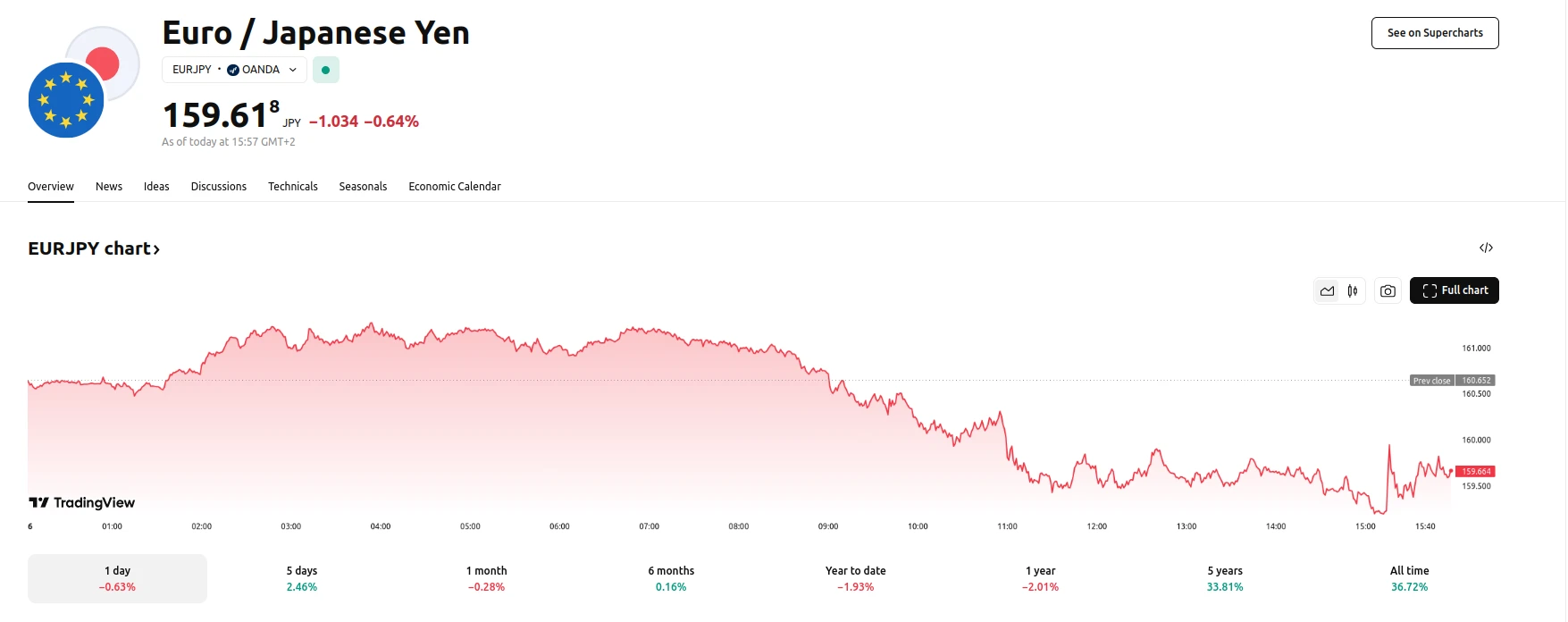Switch to candlestick chart view
1568x622 pixels.
coord(1353,291)
